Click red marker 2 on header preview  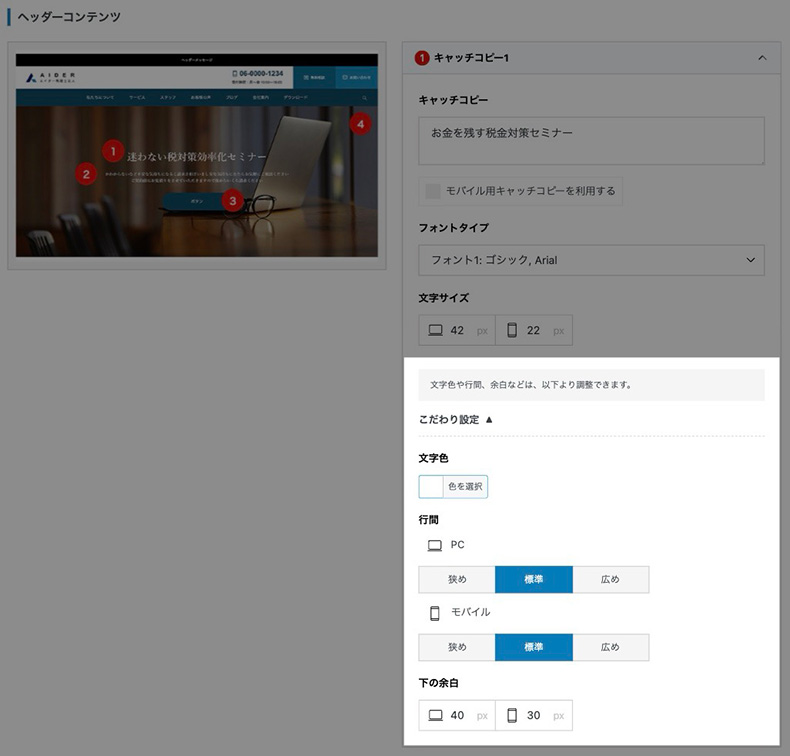point(87,174)
